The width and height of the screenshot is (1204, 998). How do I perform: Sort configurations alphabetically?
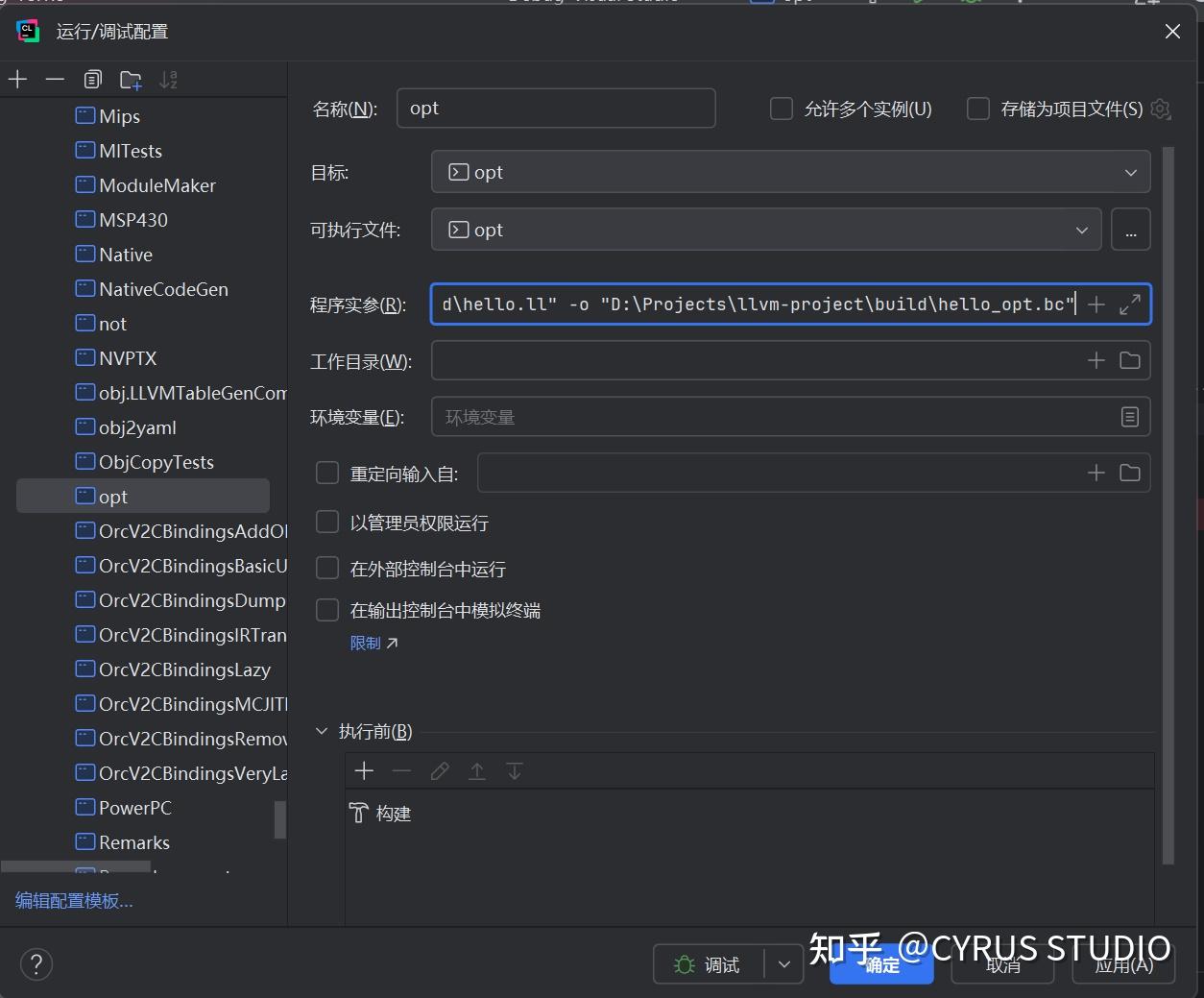click(168, 79)
